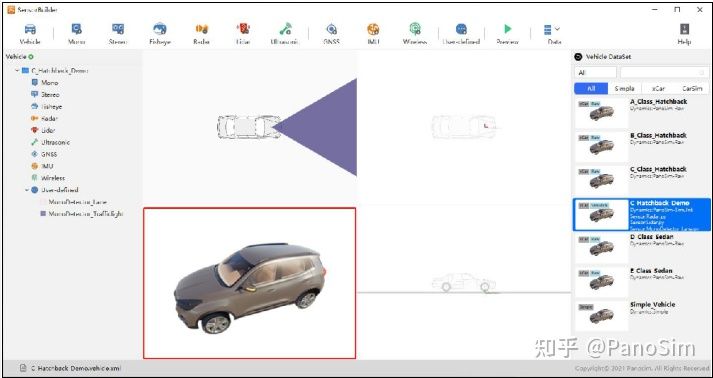Switch to the Simple dataset tab
The image size is (713, 378).
coord(624,89)
